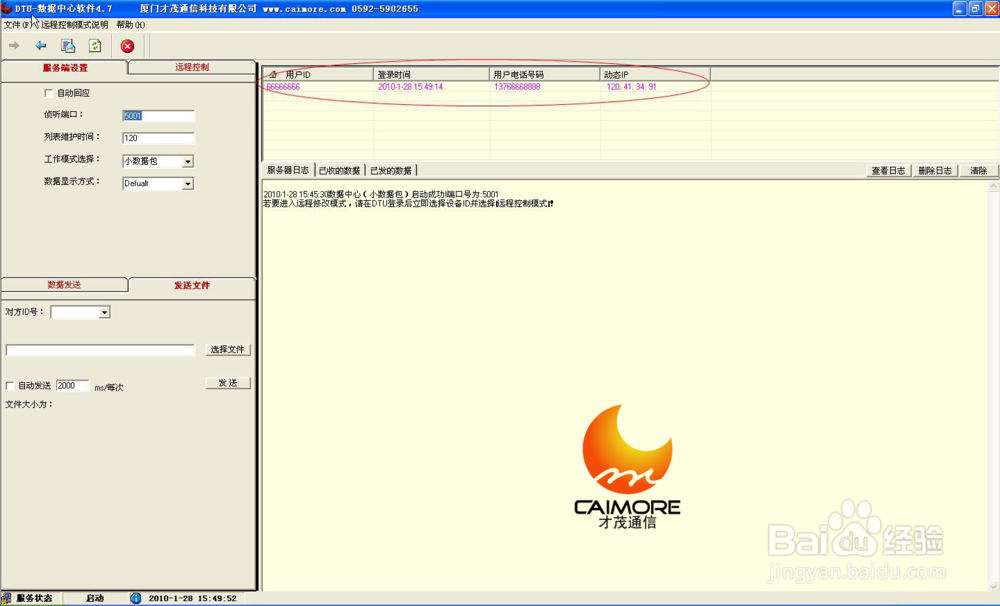Sort by 动态IP column header

[655, 75]
